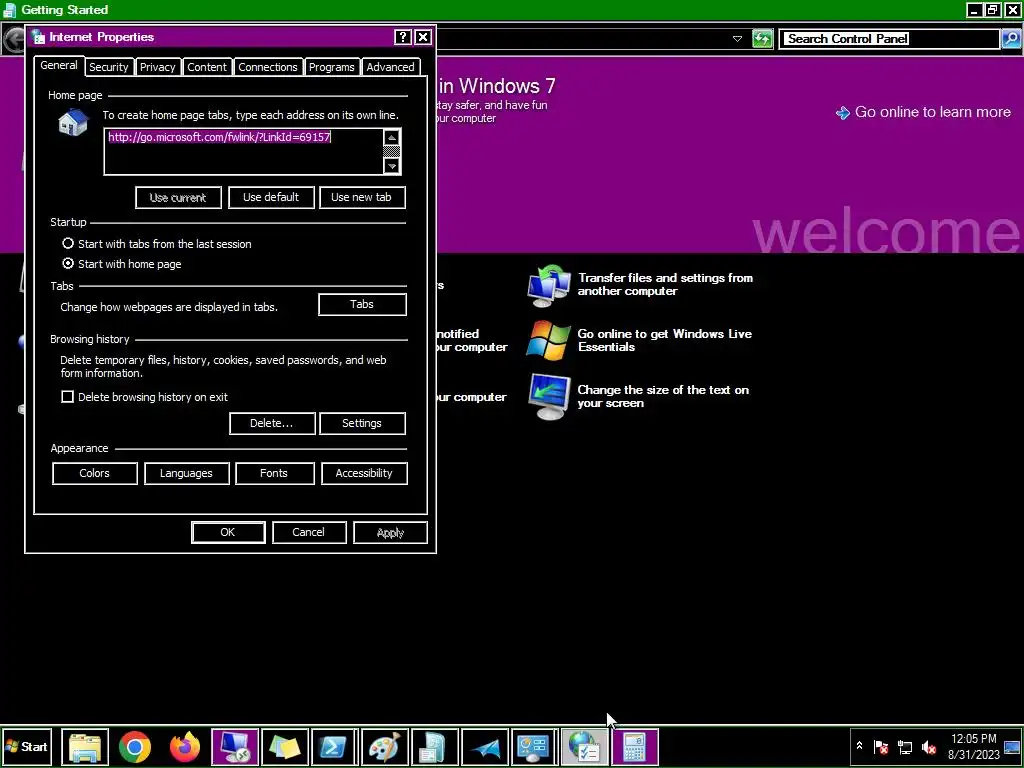
Task: Click the green refresh icon in address bar
Action: (762, 39)
